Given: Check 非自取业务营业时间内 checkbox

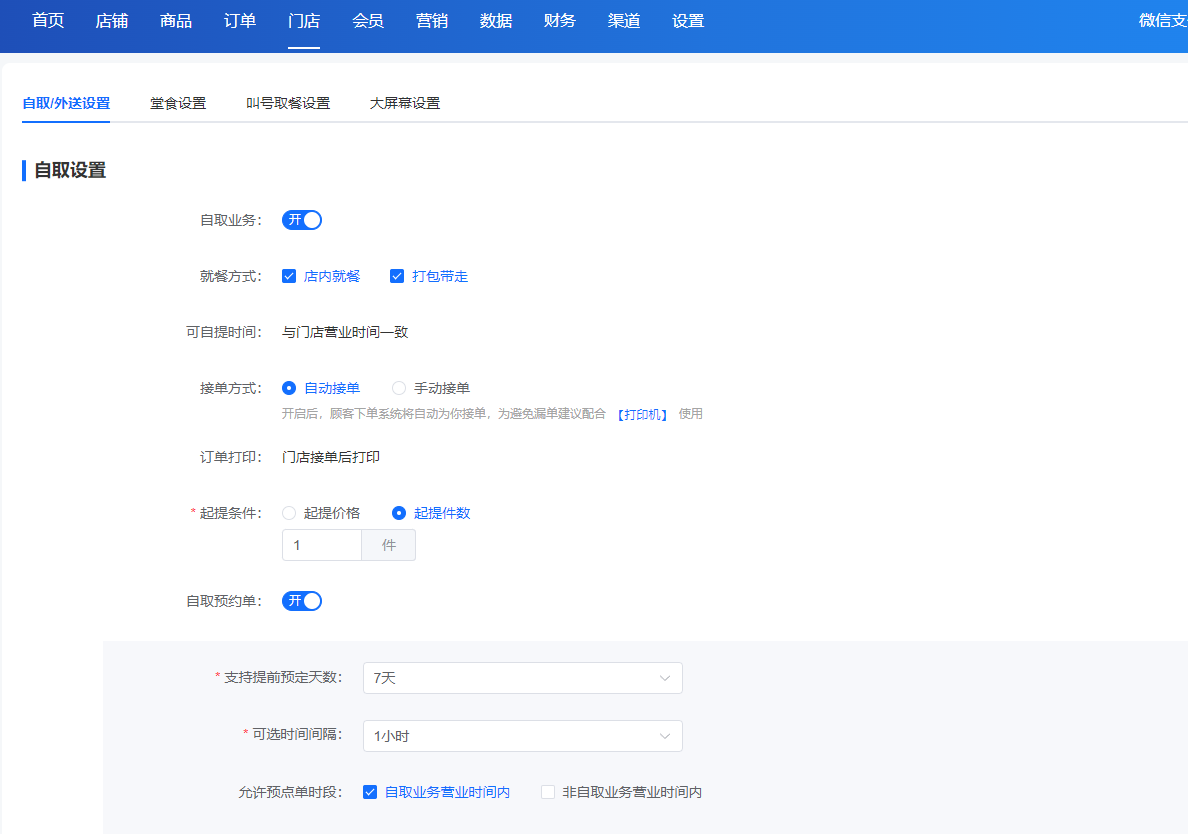Looking at the screenshot, I should pyautogui.click(x=548, y=792).
